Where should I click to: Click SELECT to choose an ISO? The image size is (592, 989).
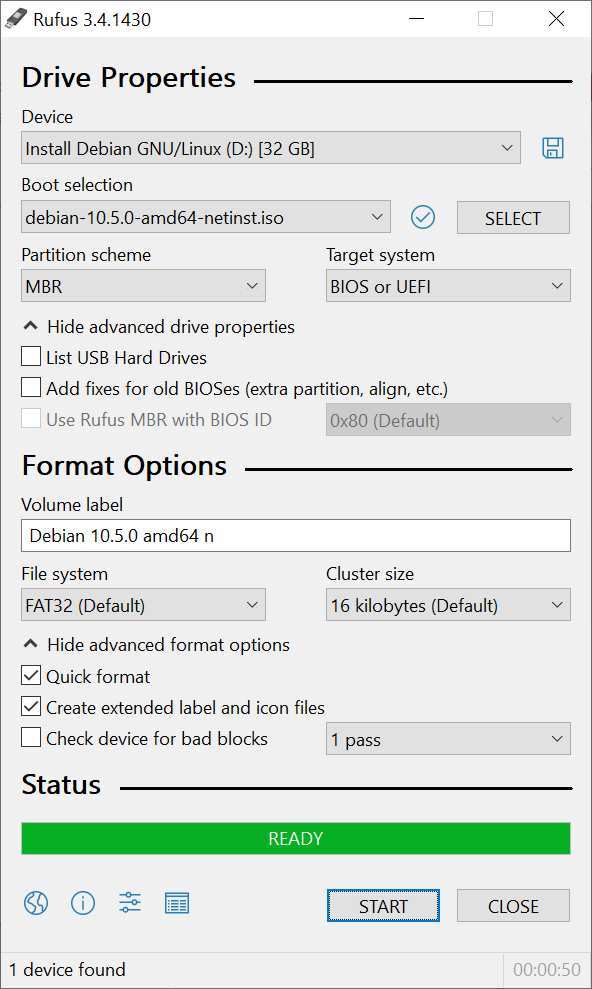tap(513, 218)
